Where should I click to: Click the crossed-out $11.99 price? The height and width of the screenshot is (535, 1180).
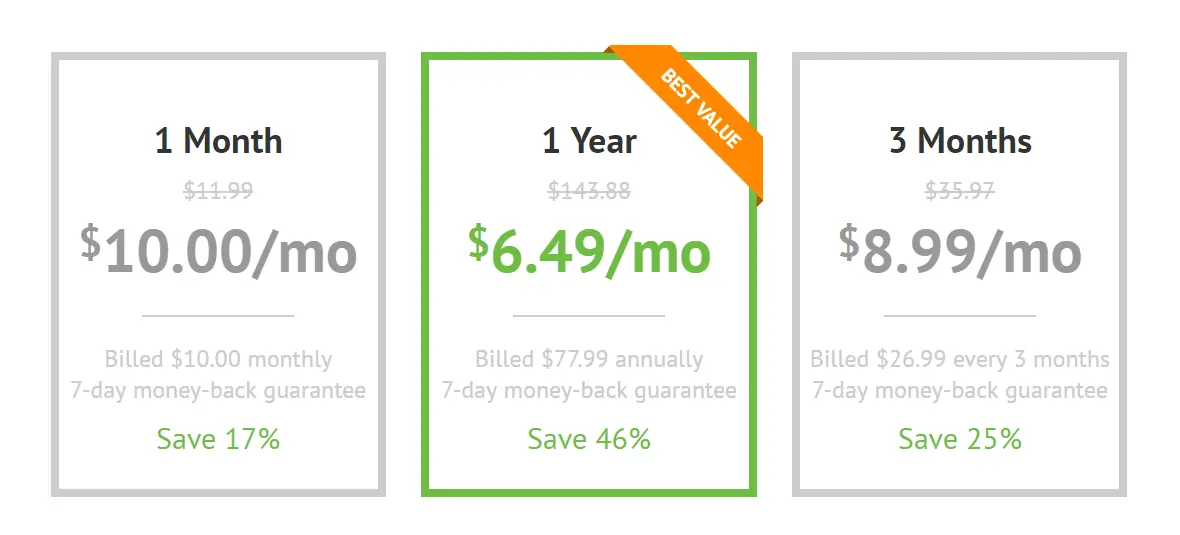pyautogui.click(x=218, y=191)
